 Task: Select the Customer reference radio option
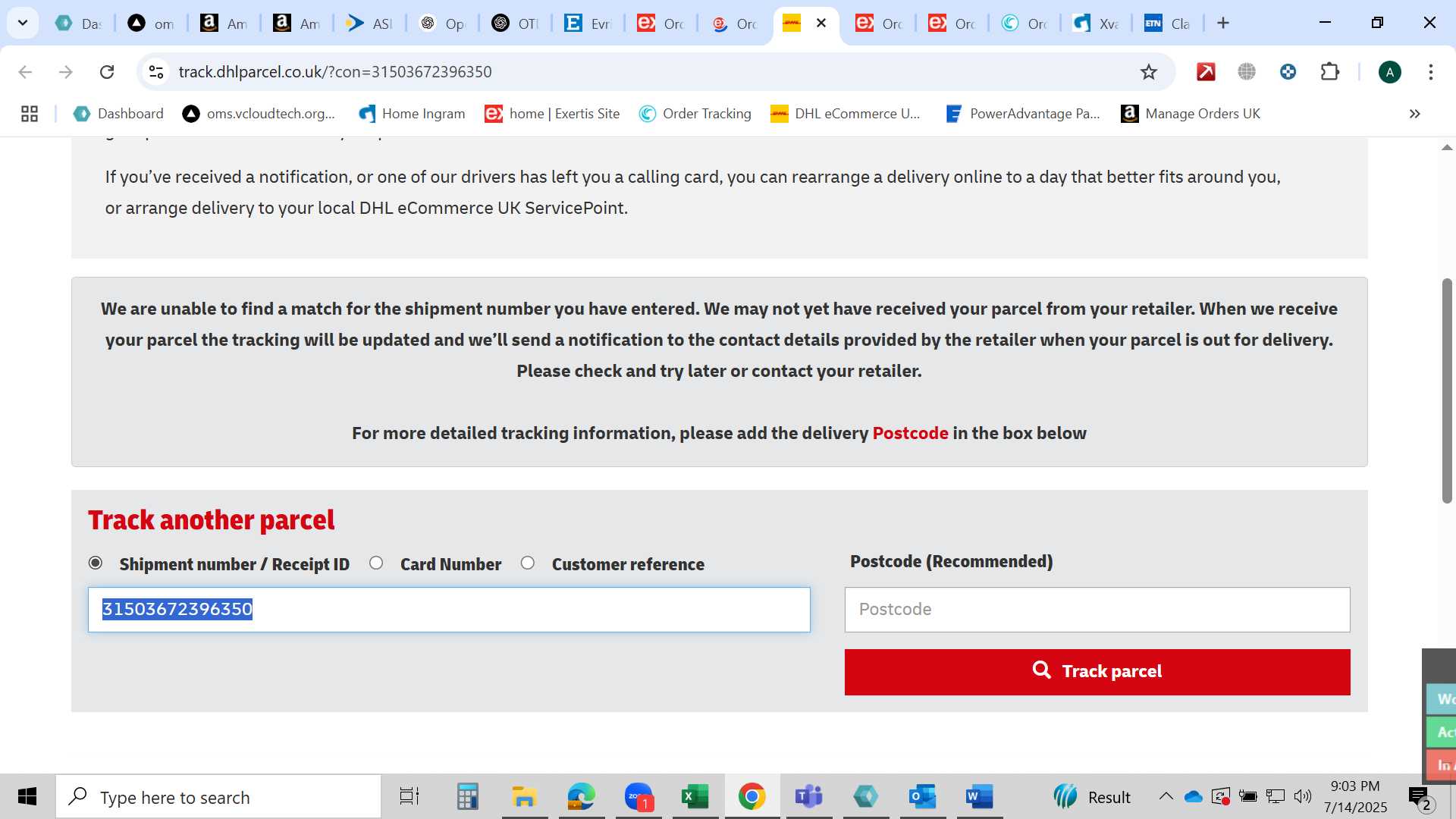tap(528, 563)
